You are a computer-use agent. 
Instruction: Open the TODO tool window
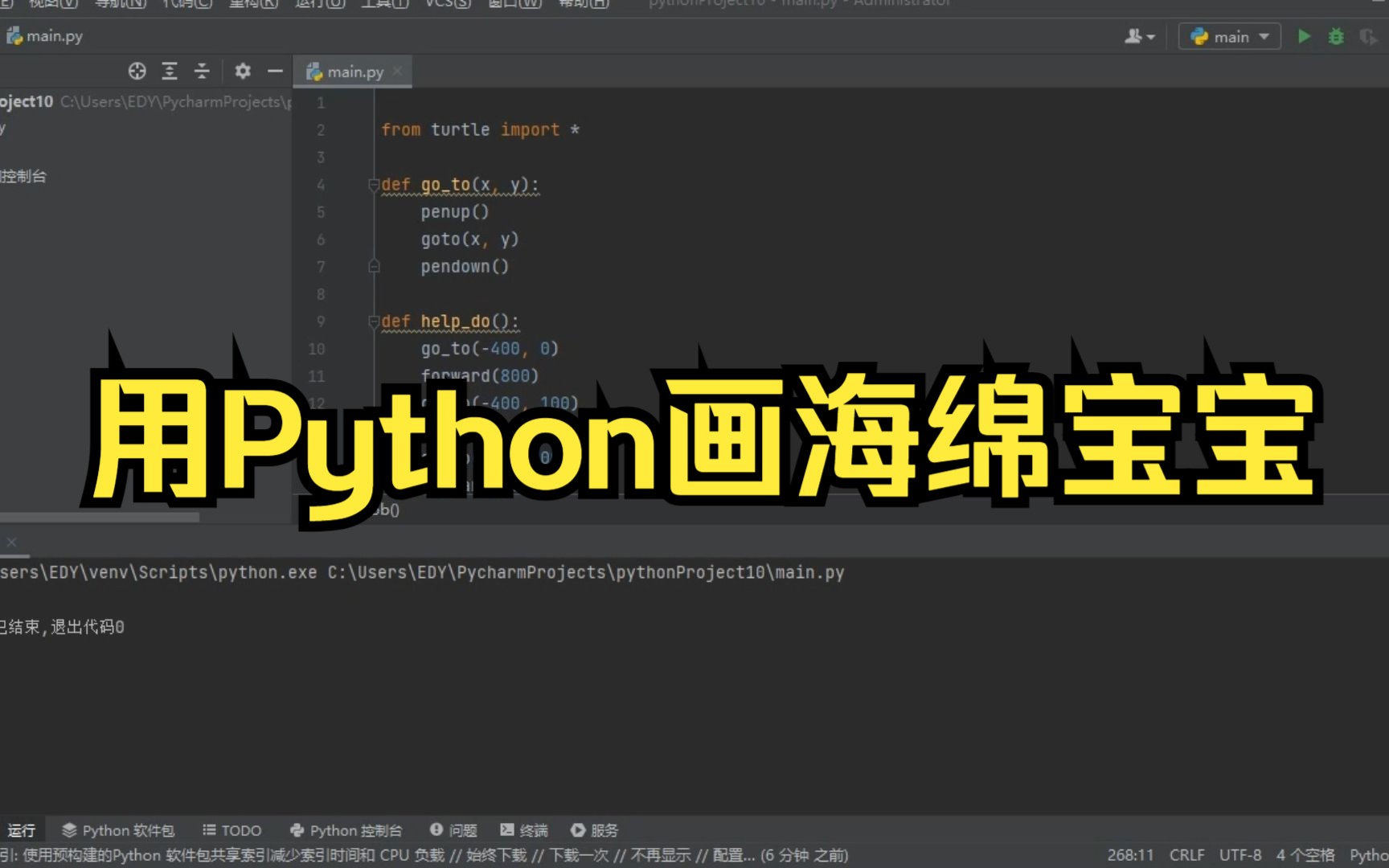coord(232,830)
